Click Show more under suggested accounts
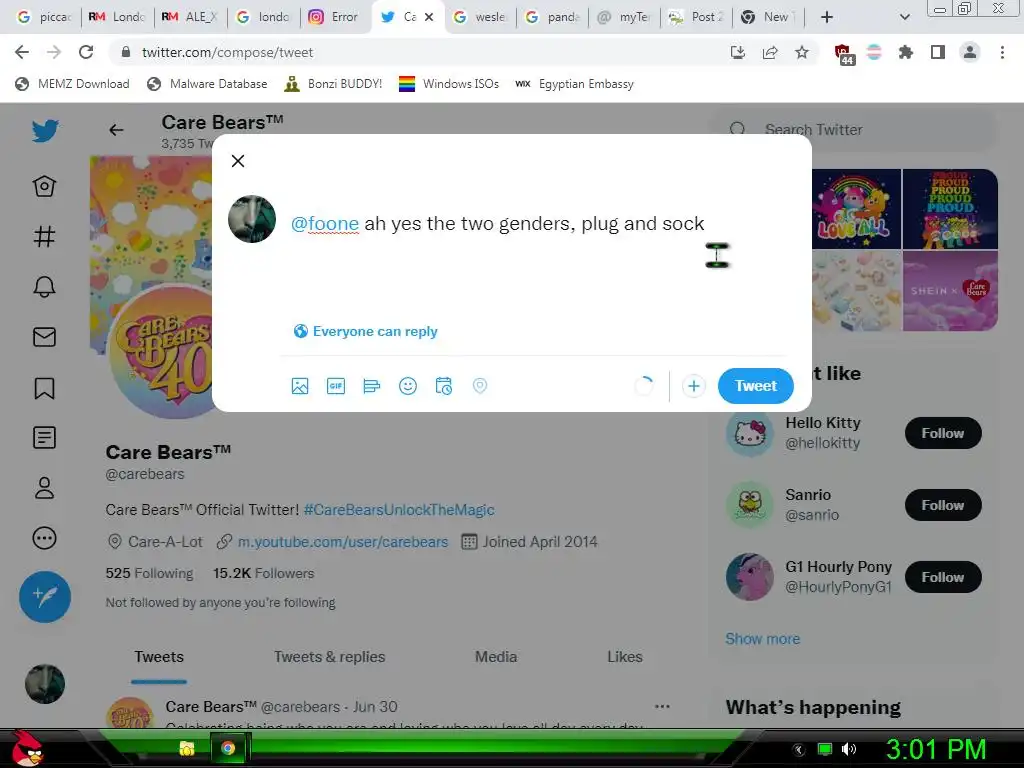The image size is (1024, 768). (762, 639)
